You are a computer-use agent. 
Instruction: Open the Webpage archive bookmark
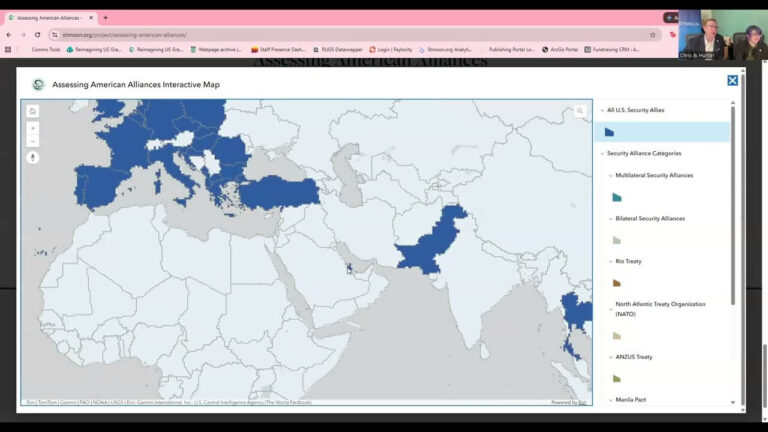pyautogui.click(x=216, y=49)
